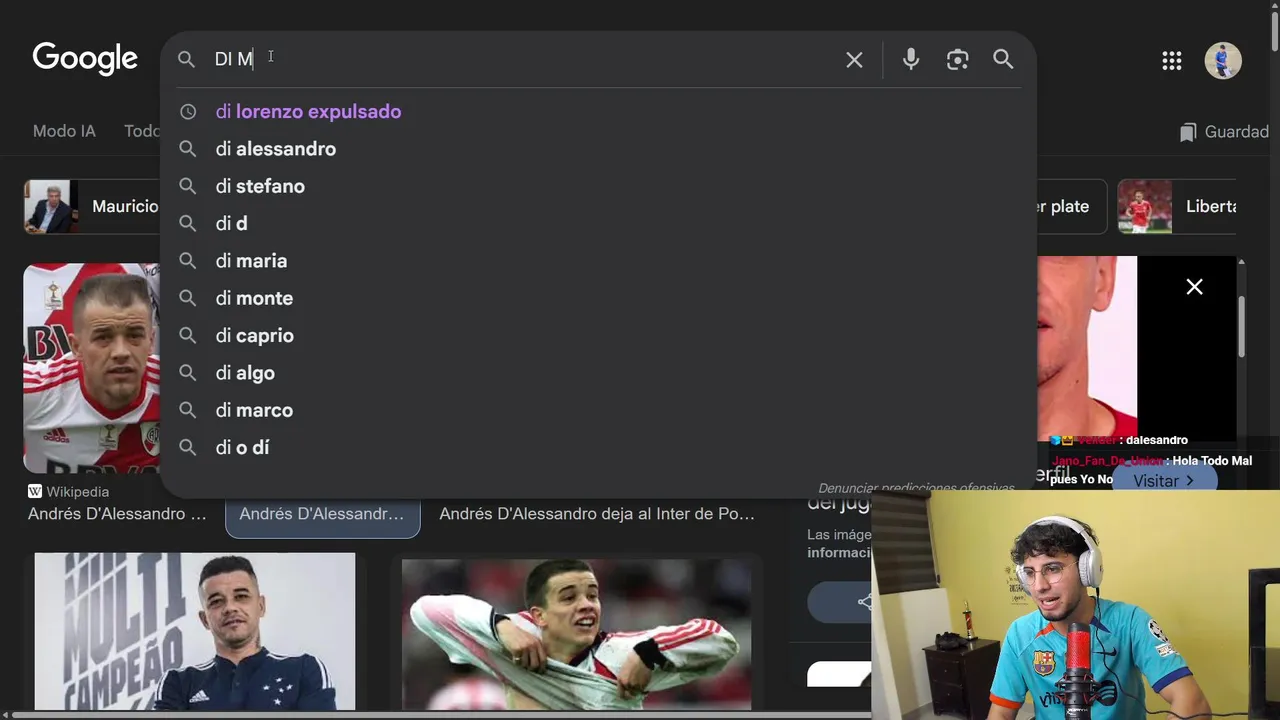Start voice search with microphone icon
This screenshot has height=720, width=1280.
910,60
